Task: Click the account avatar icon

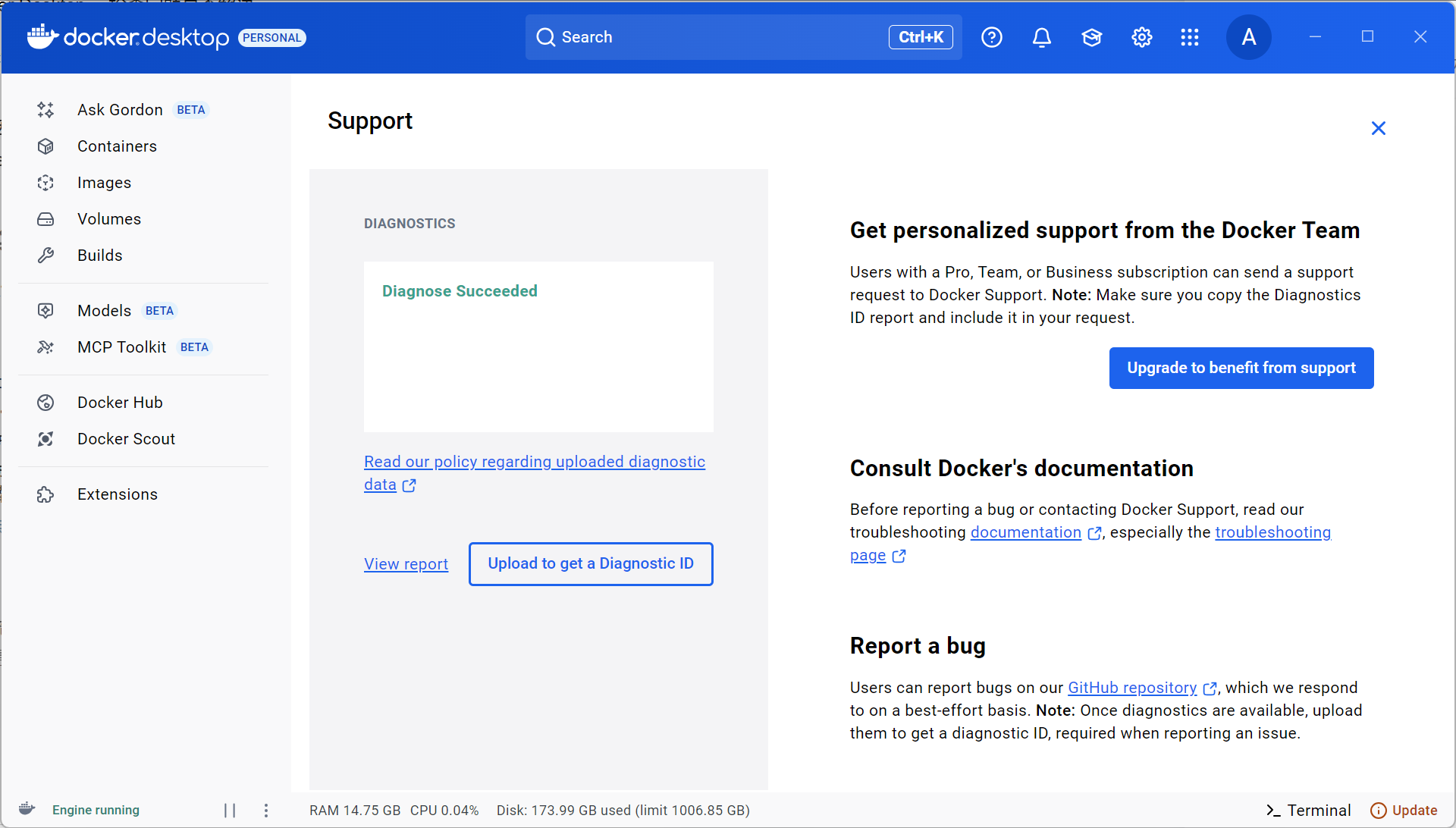Action: pyautogui.click(x=1249, y=36)
